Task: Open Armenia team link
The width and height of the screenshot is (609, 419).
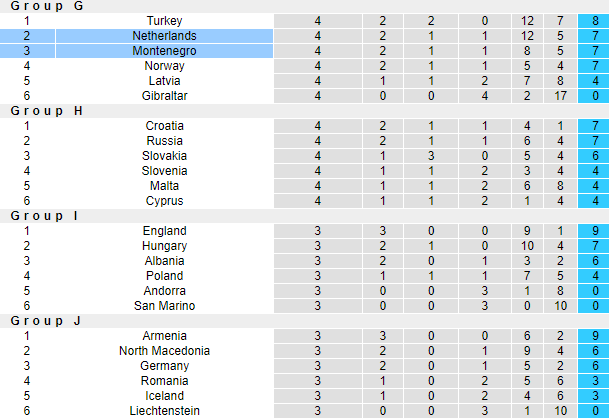Action: pos(164,336)
